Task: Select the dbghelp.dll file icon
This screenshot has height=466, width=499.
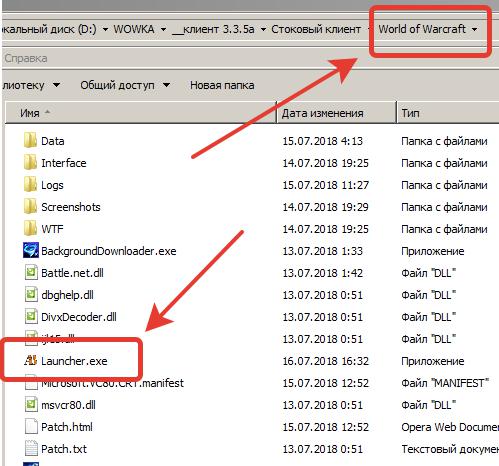Action: 31,294
